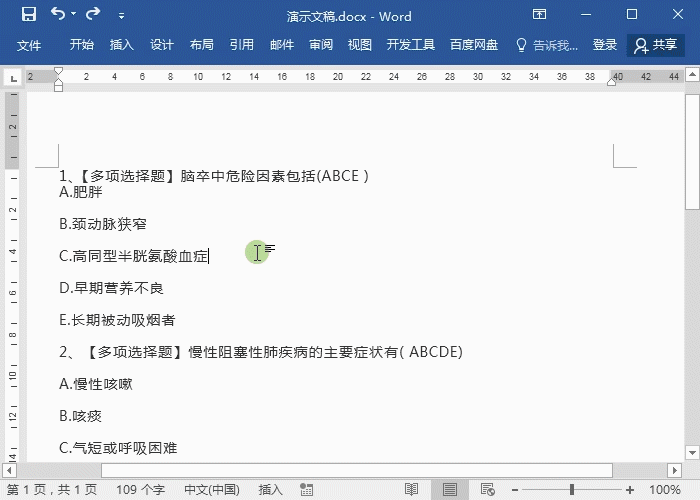Open Customize Quick Access Toolbar dropdown
Image resolution: width=700 pixels, height=500 pixels.
[121, 16]
